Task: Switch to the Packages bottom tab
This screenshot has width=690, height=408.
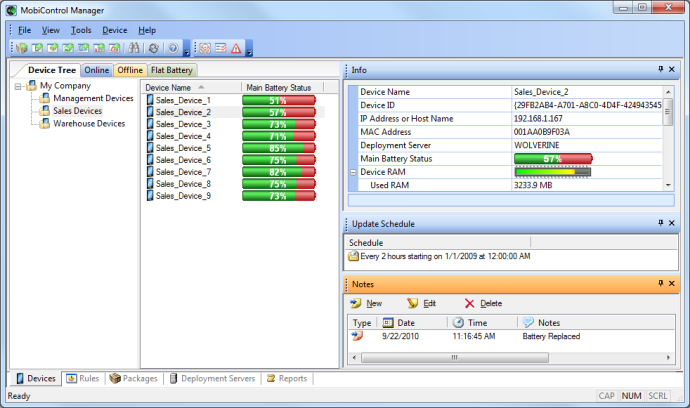Action: pos(134,378)
